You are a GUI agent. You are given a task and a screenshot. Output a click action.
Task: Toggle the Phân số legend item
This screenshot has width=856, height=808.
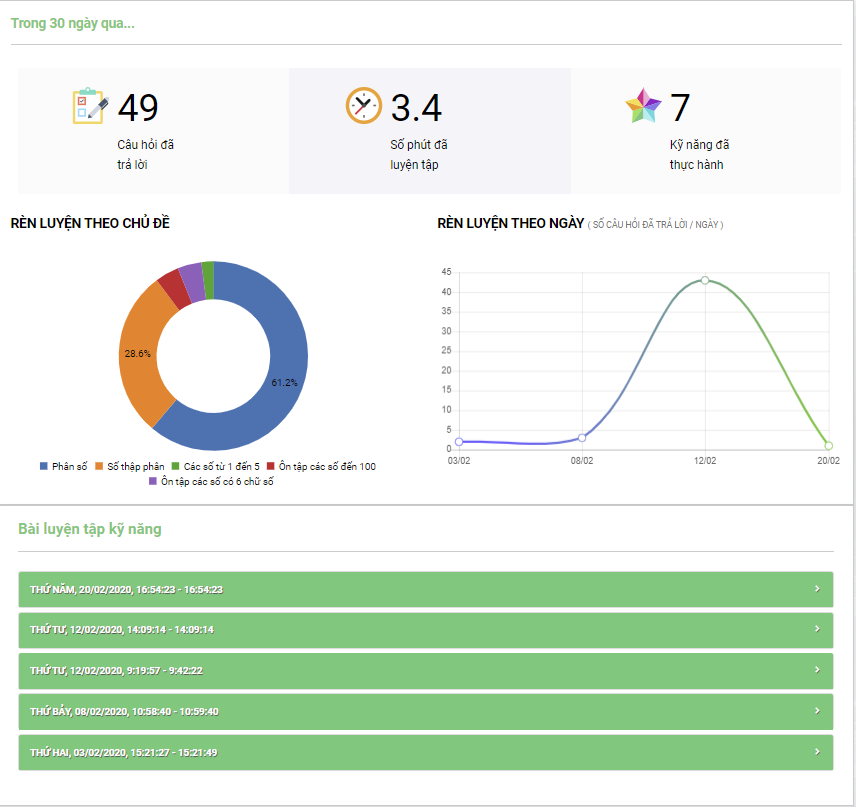63,467
